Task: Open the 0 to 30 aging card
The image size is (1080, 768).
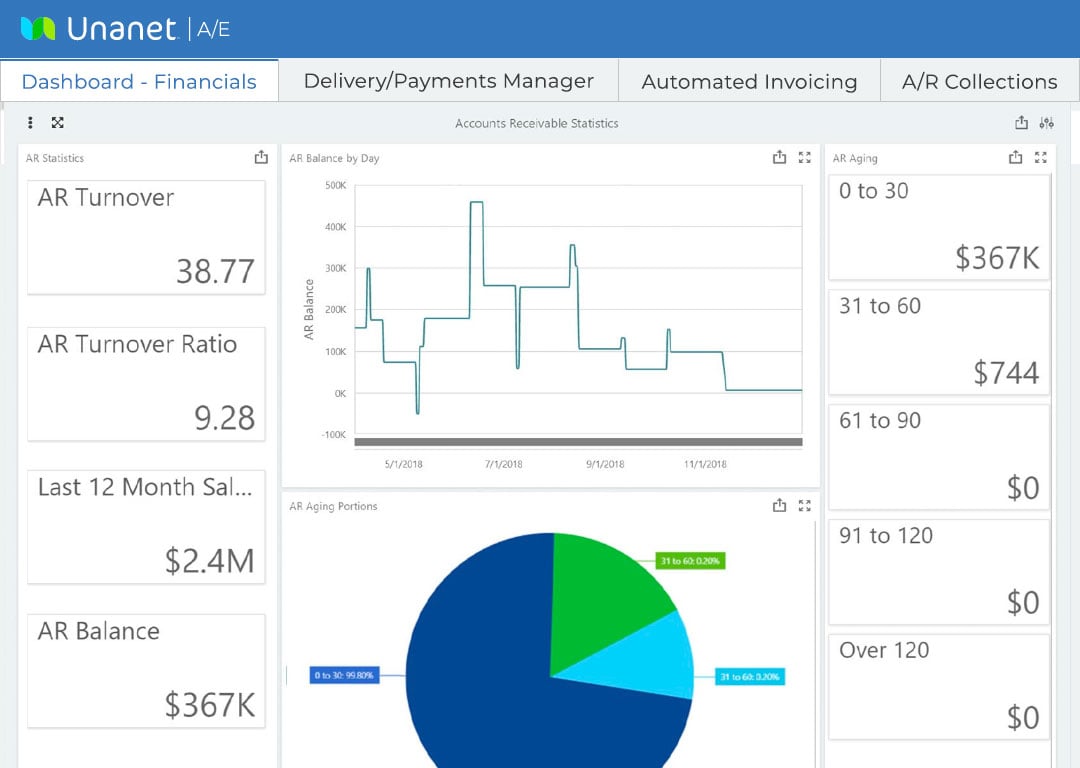Action: [939, 227]
